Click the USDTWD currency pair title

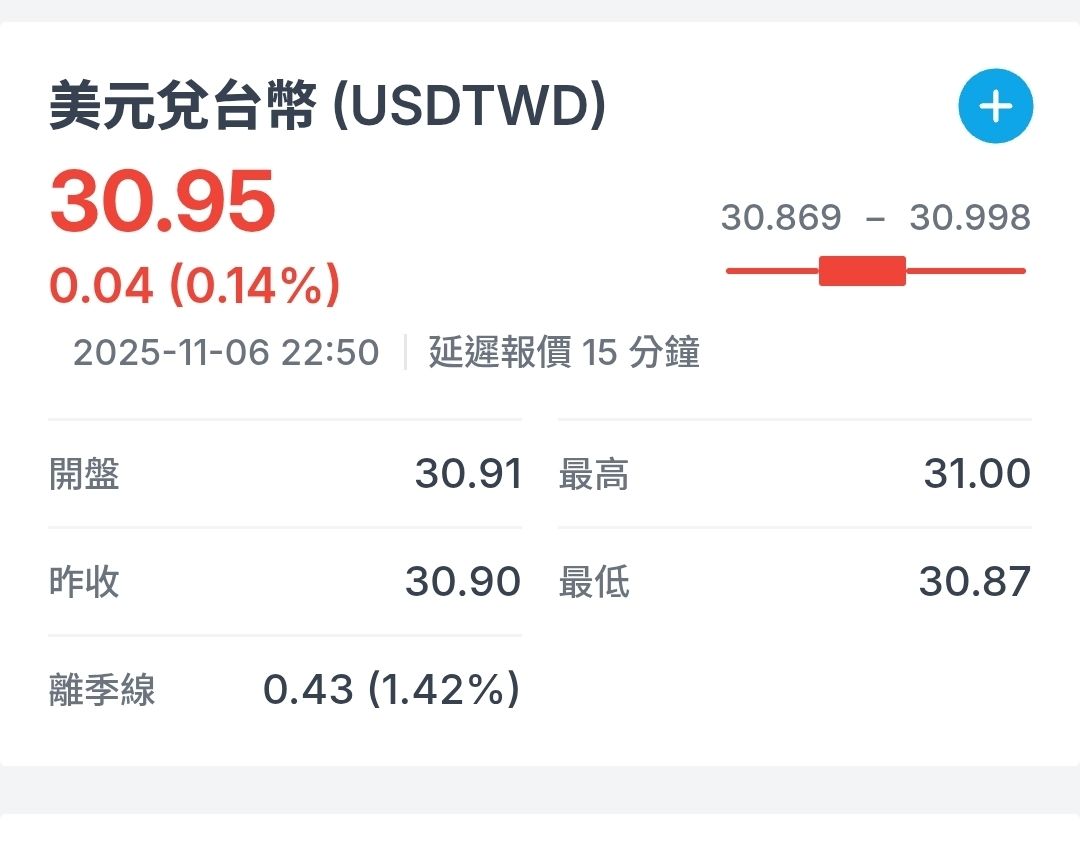click(x=327, y=107)
